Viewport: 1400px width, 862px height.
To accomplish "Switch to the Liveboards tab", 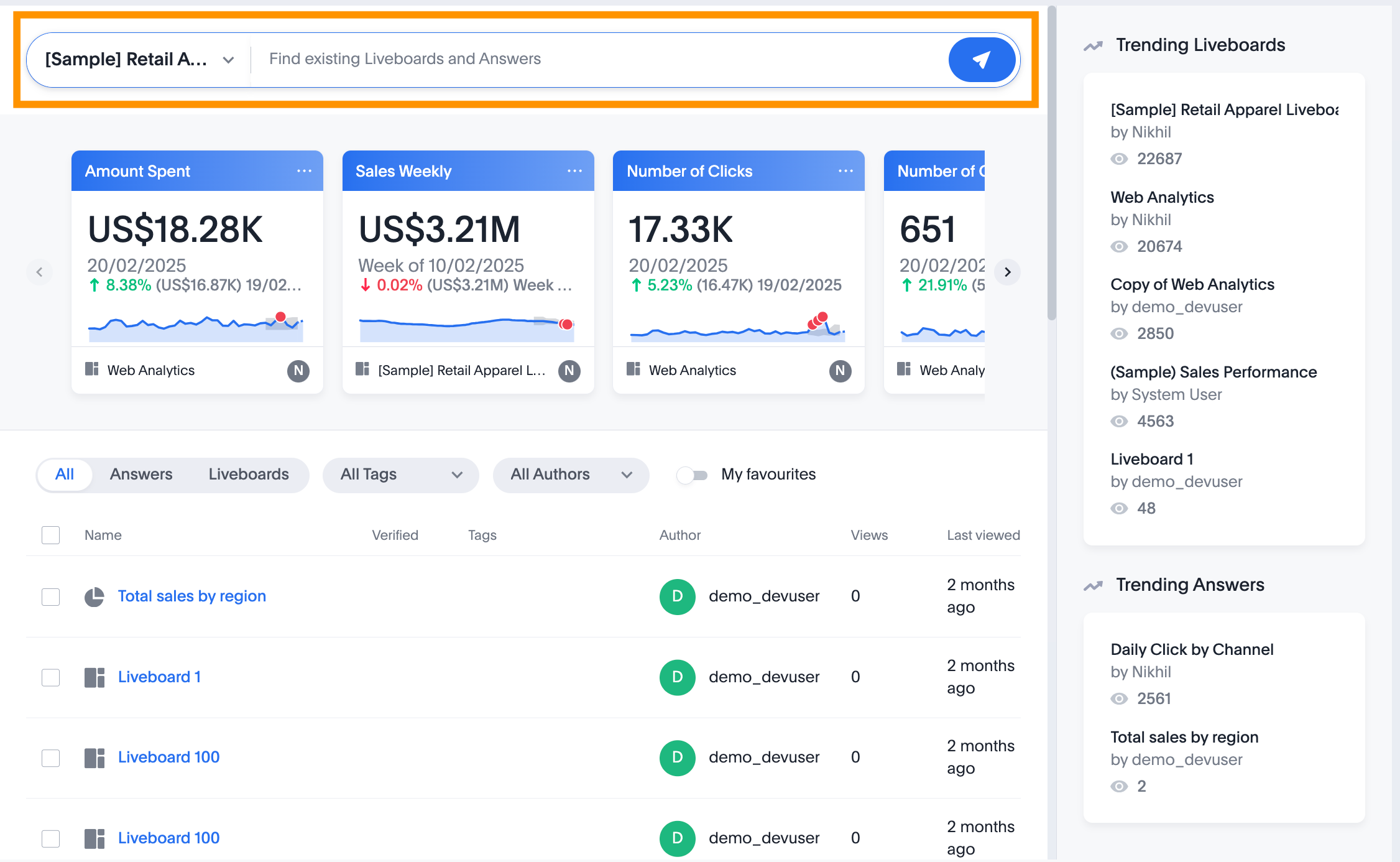I will 249,475.
